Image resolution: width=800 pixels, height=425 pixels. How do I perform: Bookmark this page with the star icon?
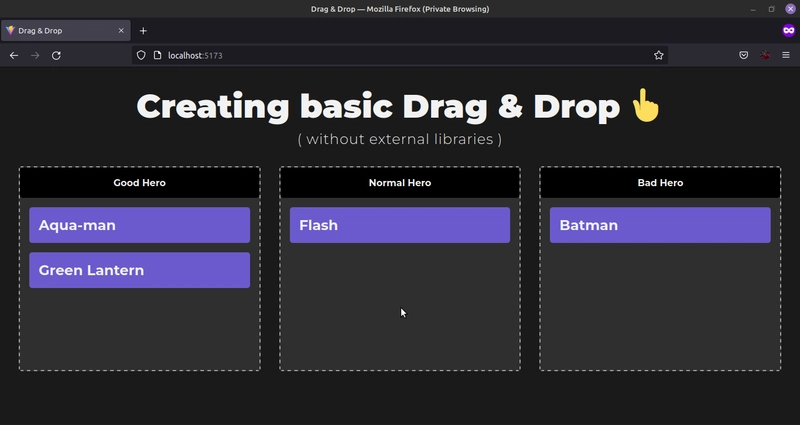click(659, 55)
